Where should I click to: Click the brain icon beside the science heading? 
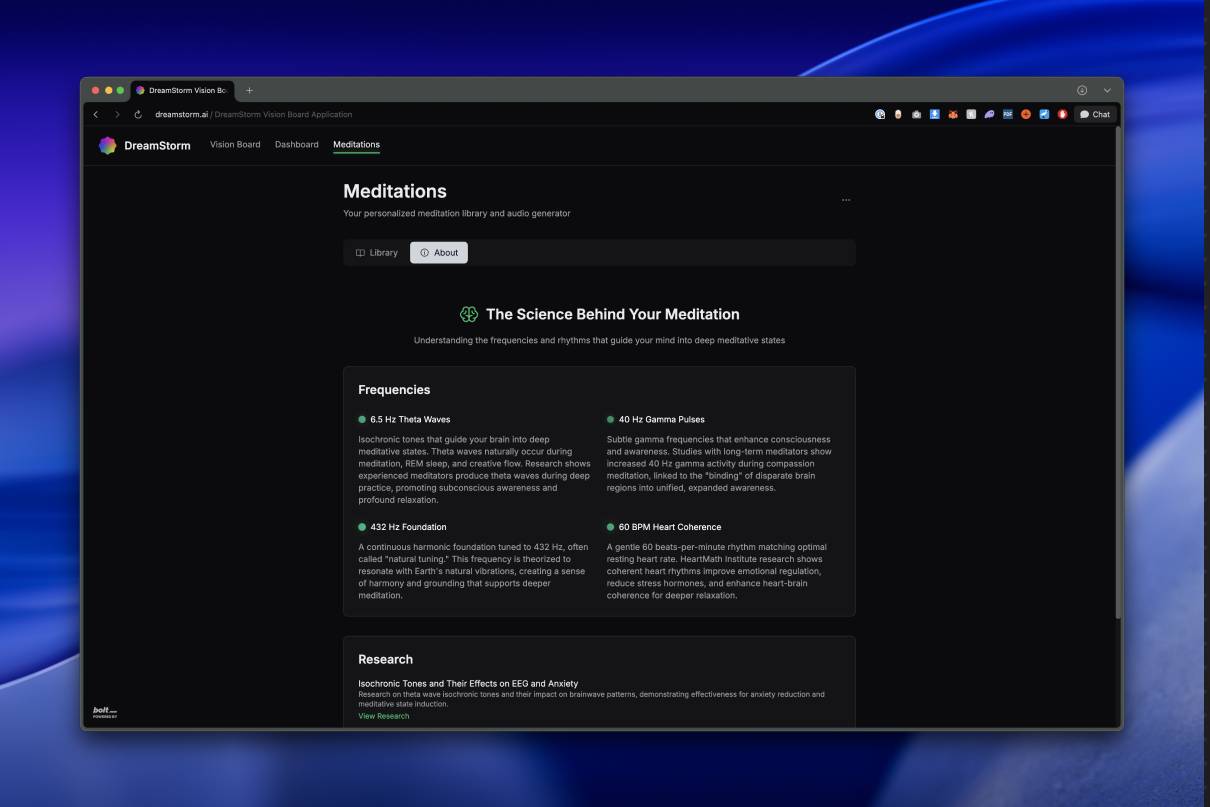pos(469,314)
